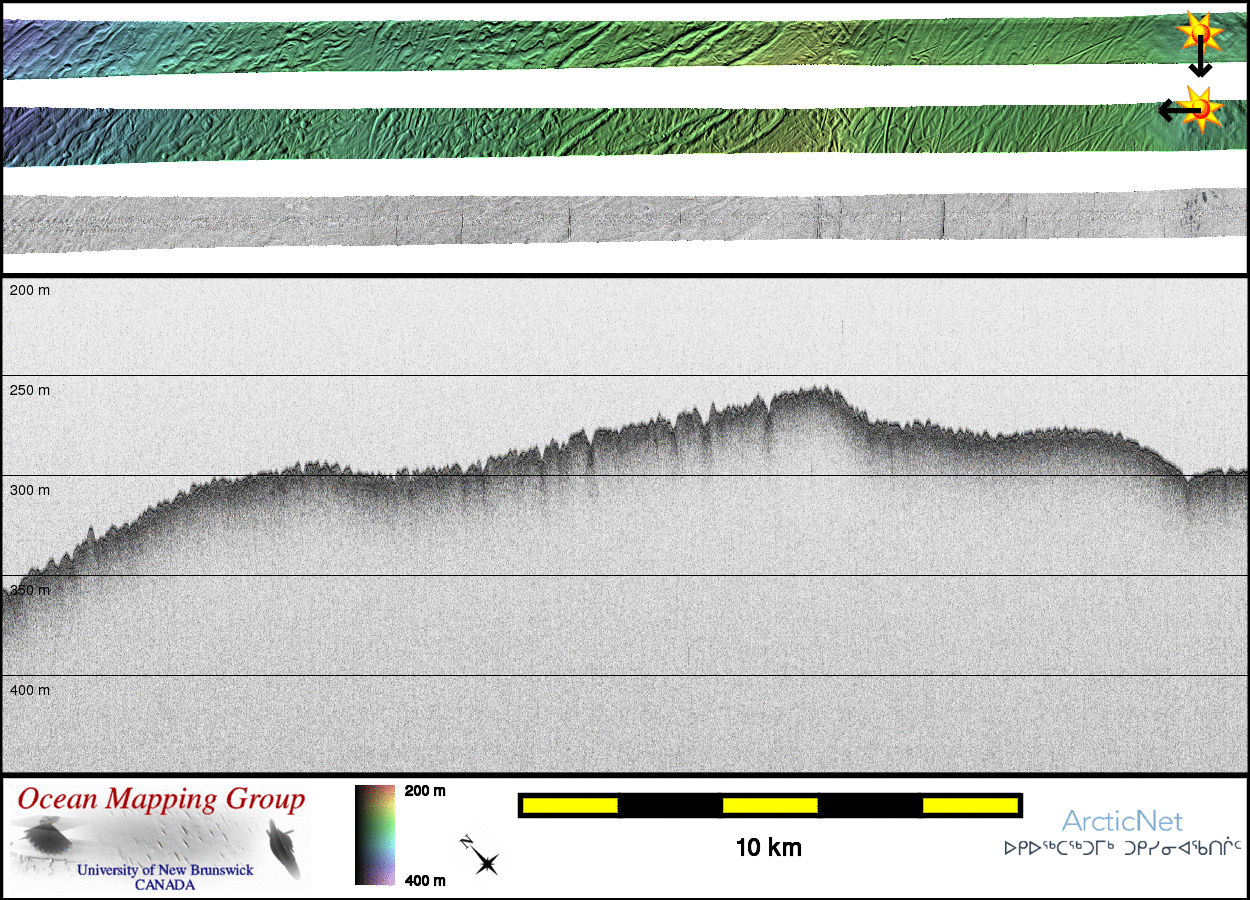The image size is (1250, 900).
Task: Select the 250 m depth axis label
Action: [x=29, y=390]
